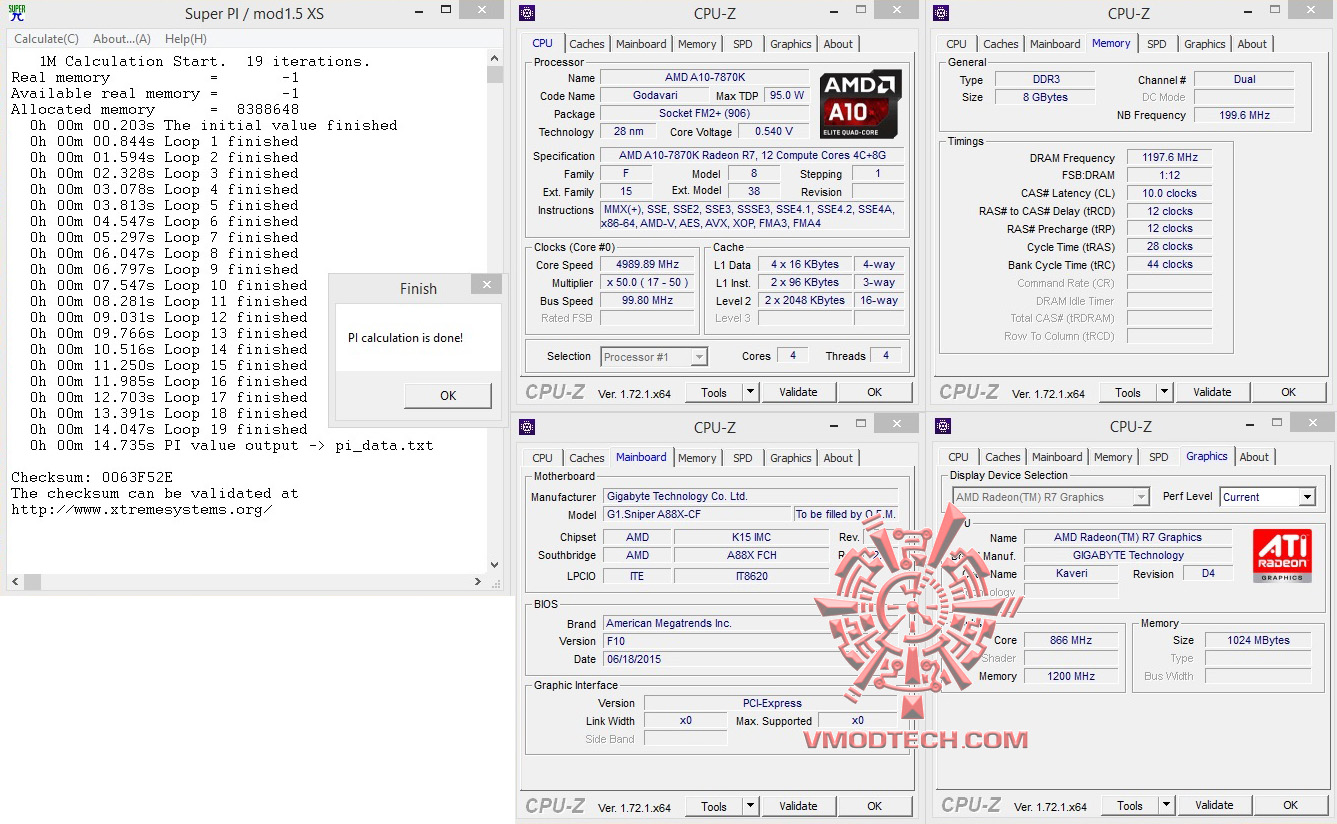Switch to CPU tab in the Memory tab window
1337x824 pixels.
(x=956, y=44)
